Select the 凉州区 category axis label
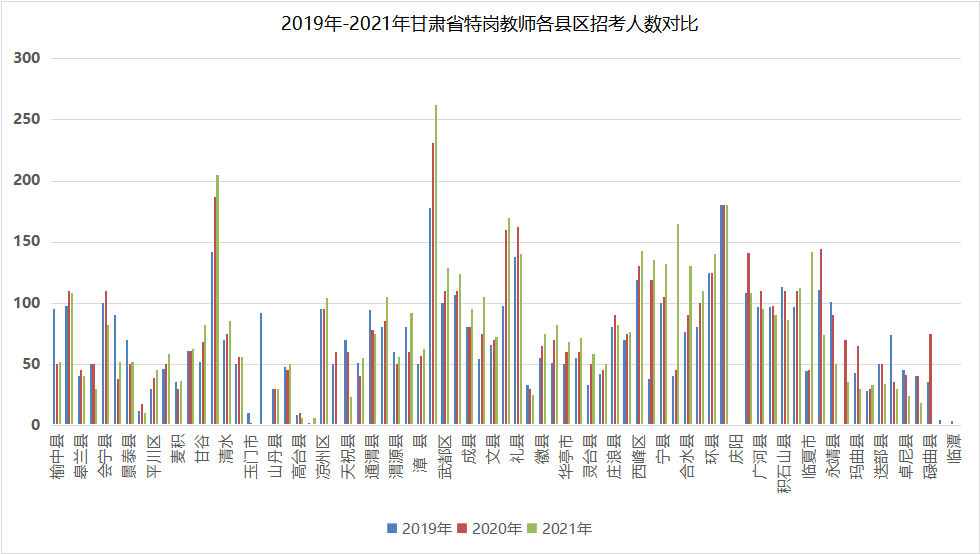This screenshot has width=980, height=554. coord(323,458)
